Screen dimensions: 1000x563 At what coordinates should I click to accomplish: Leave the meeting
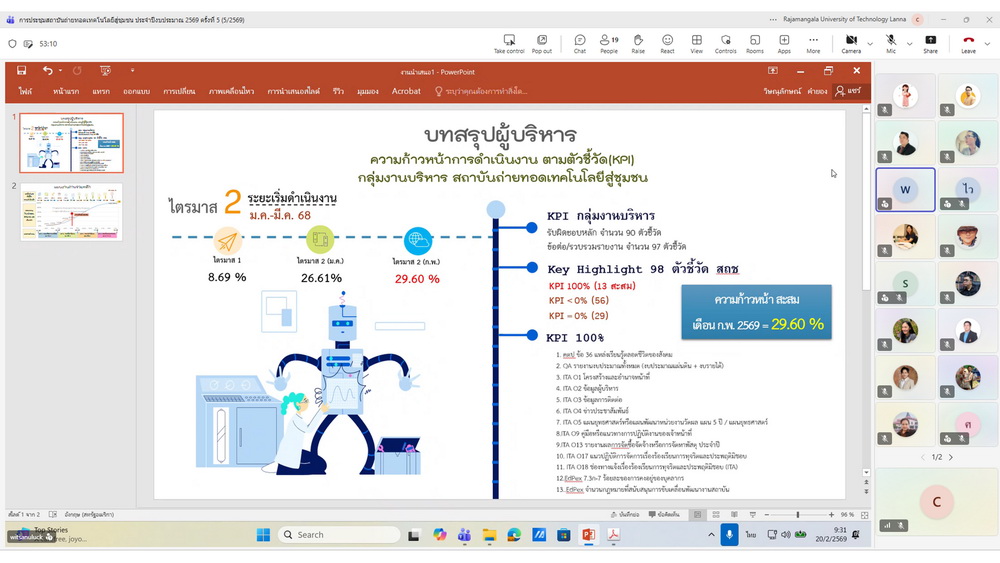pyautogui.click(x=967, y=44)
